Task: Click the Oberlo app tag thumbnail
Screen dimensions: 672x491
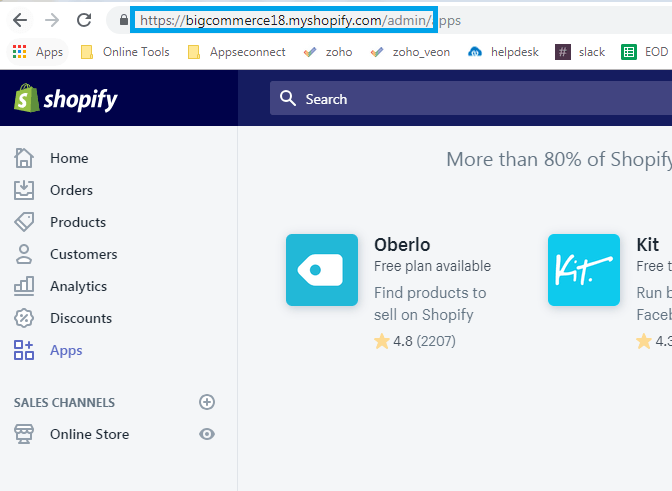Action: pos(322,270)
